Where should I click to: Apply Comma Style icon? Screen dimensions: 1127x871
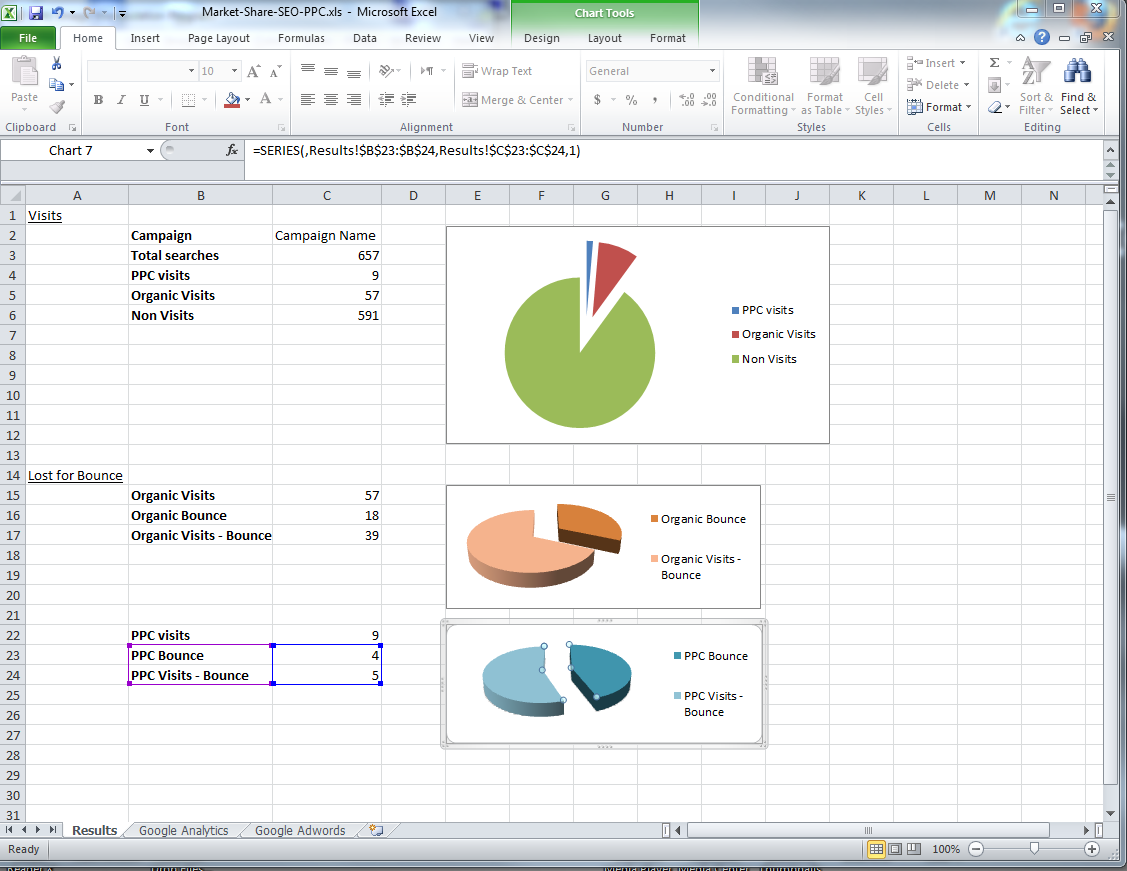[x=654, y=100]
